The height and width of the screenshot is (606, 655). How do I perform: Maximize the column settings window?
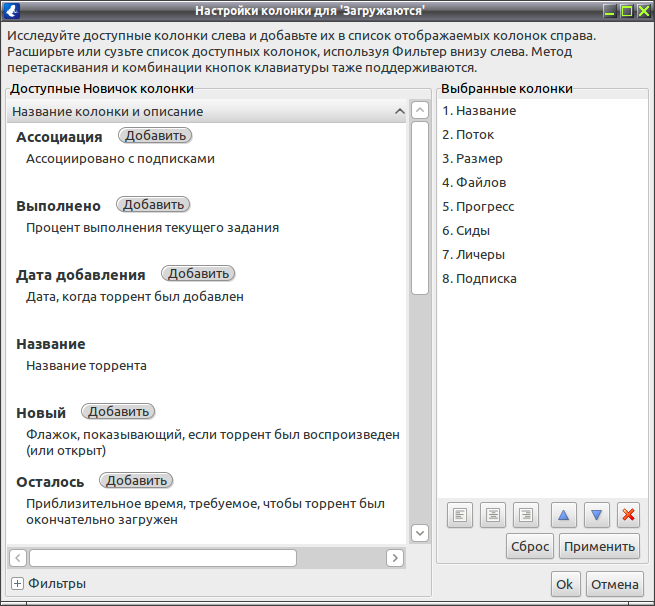[x=627, y=11]
